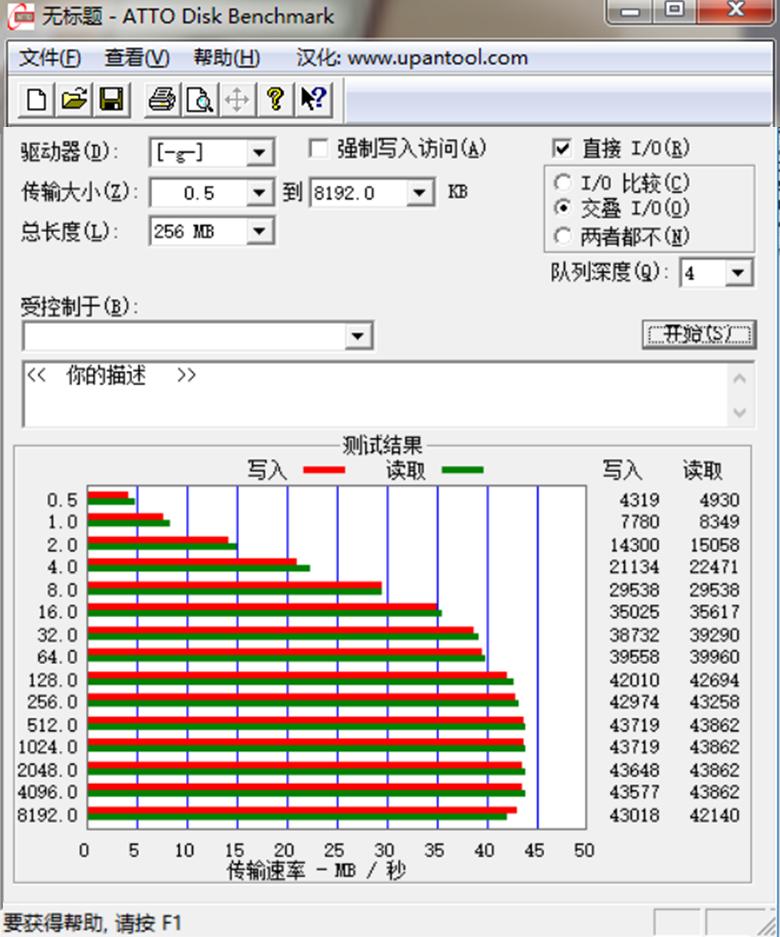Viewport: 780px width, 937px height.
Task: Click the 2048.0 row write value 43648
Action: pos(634,770)
